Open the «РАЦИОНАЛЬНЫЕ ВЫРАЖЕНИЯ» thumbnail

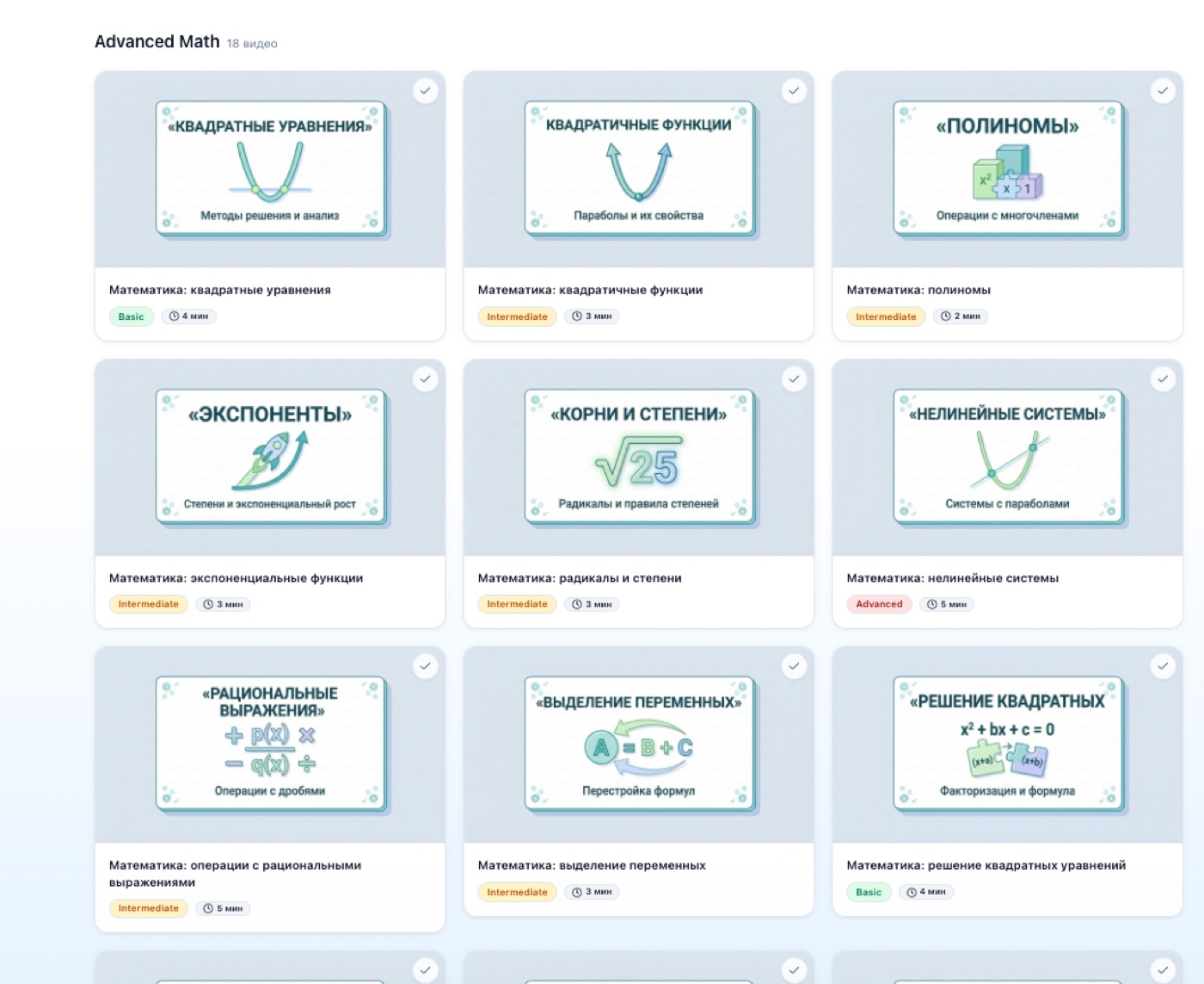pyautogui.click(x=270, y=744)
